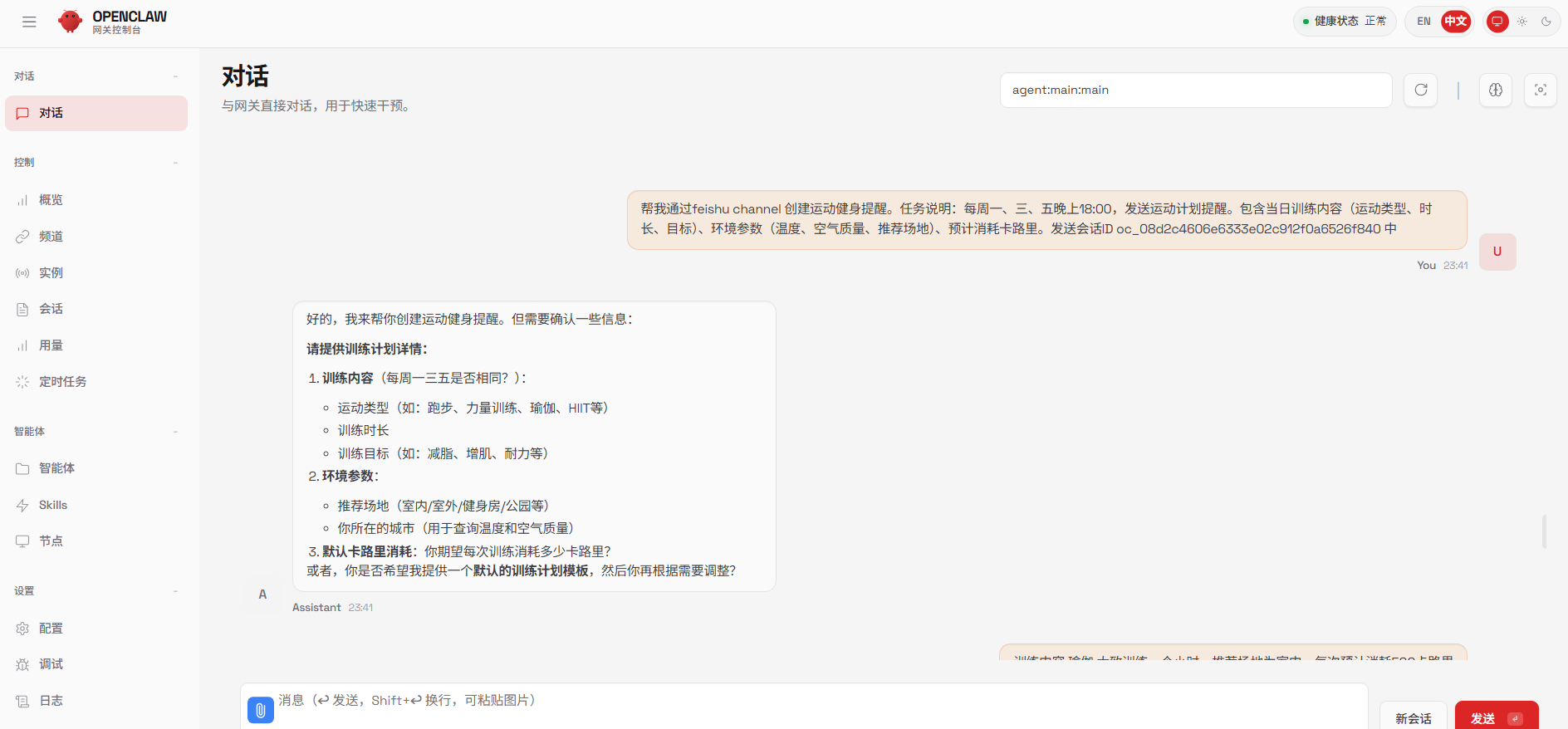Image resolution: width=1568 pixels, height=729 pixels.
Task: Collapse the 智能体 sidebar section
Action: click(x=175, y=432)
